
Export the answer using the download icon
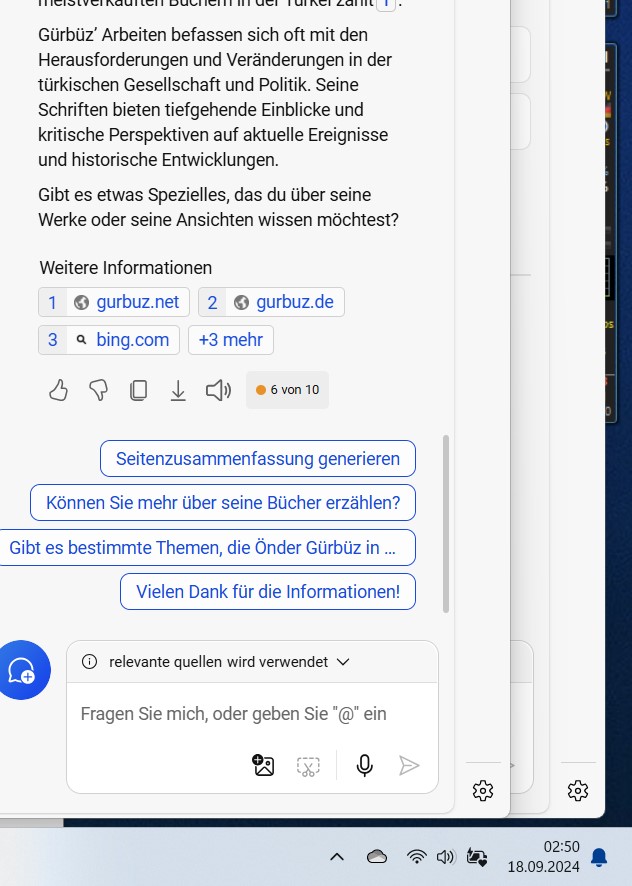178,390
